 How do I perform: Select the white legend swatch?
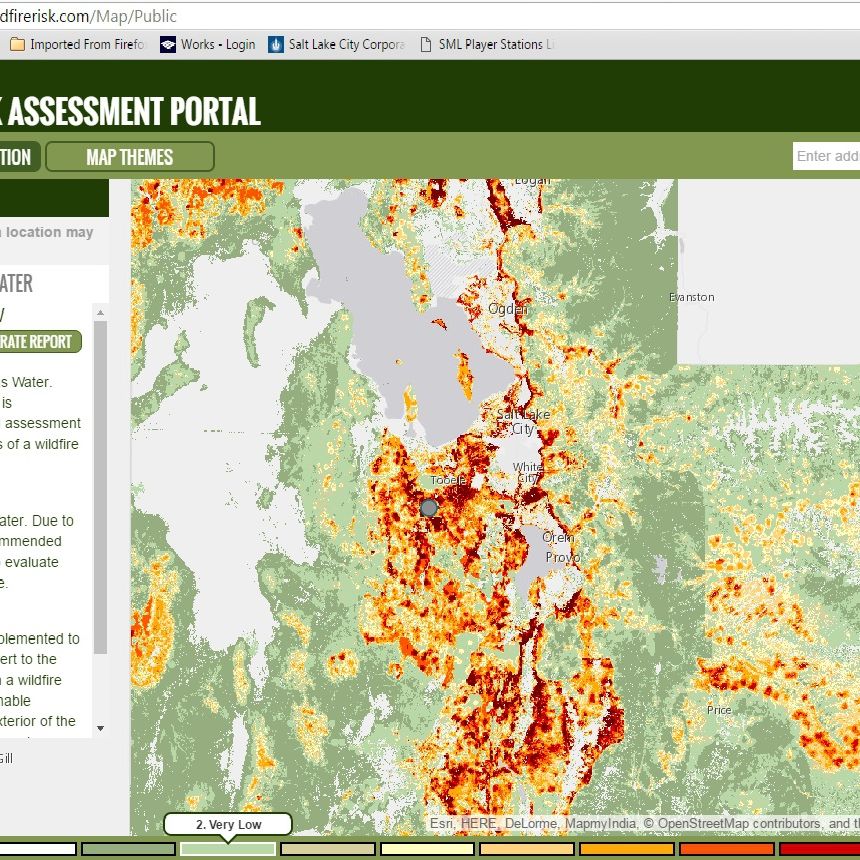click(38, 849)
